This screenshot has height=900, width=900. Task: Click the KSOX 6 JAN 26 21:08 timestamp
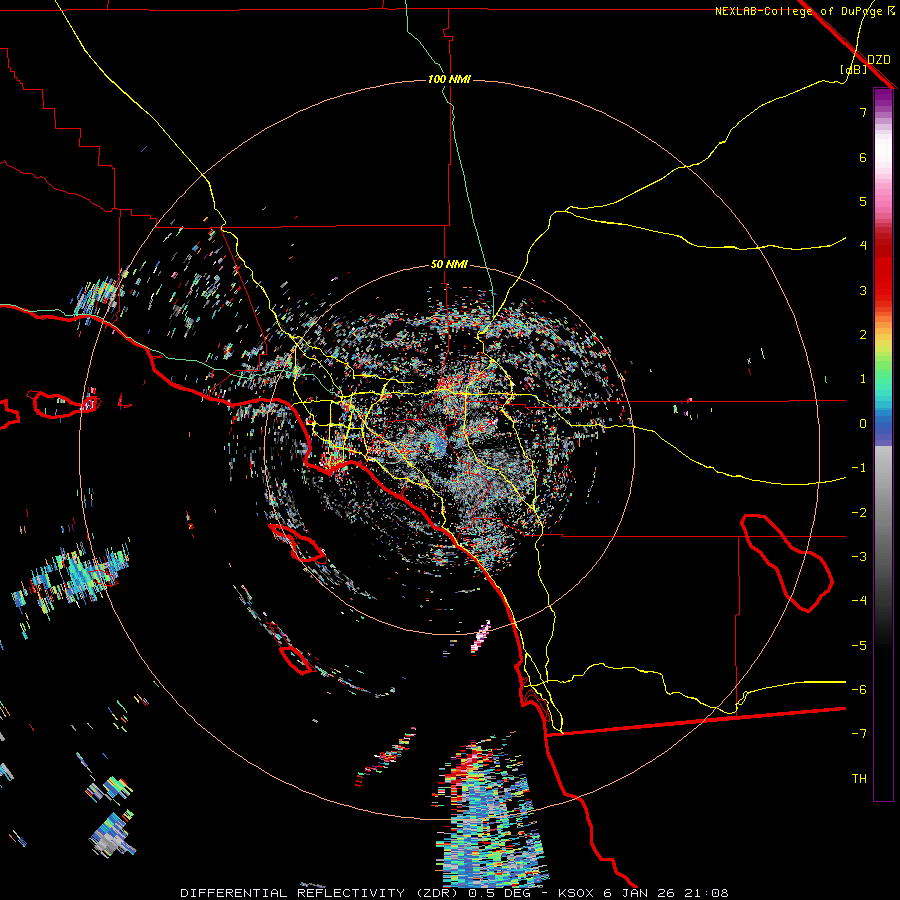click(x=643, y=893)
